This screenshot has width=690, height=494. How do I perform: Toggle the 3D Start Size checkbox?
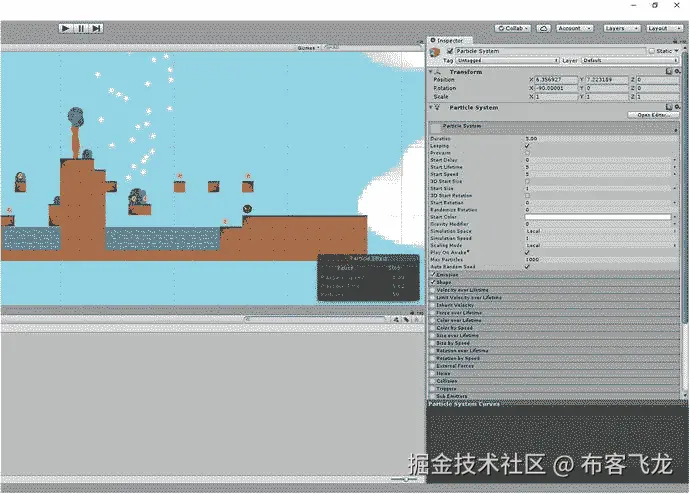coord(527,181)
